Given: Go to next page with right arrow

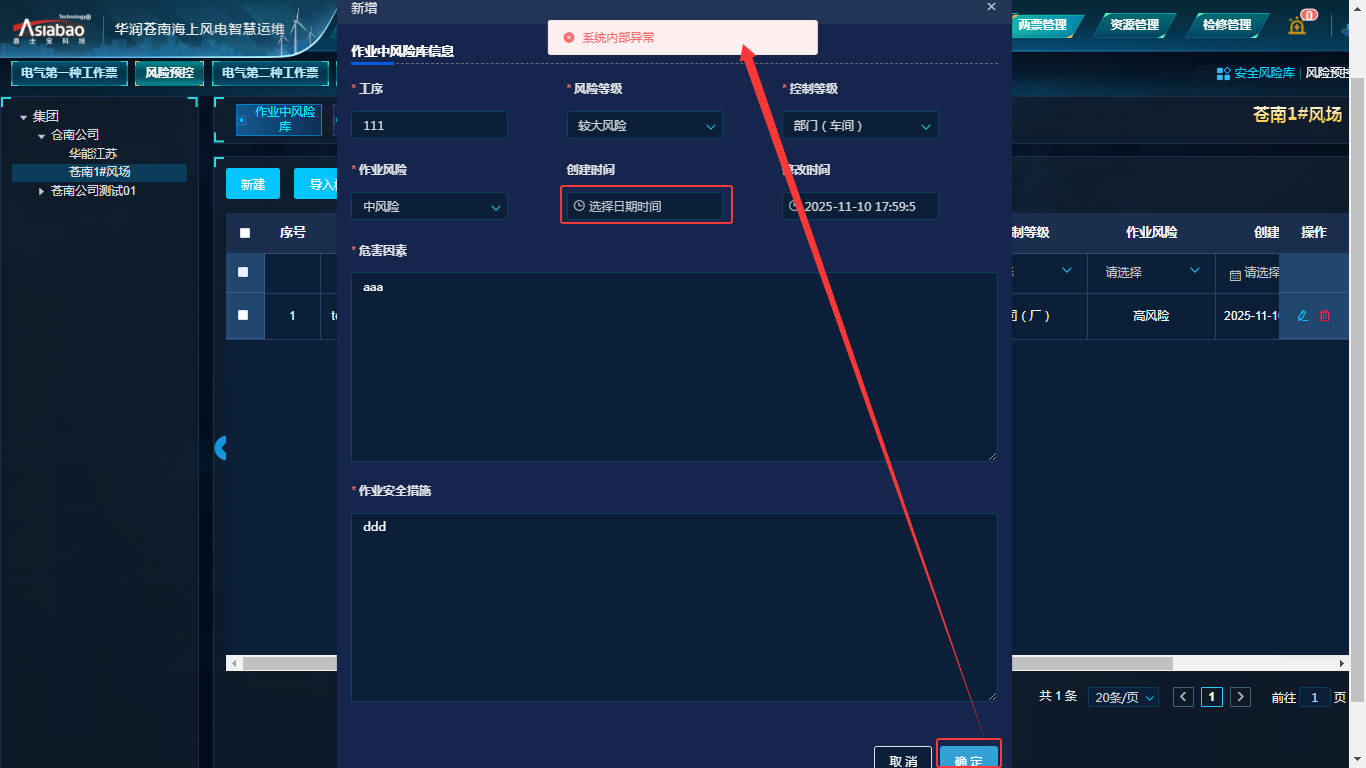Looking at the screenshot, I should (1240, 697).
